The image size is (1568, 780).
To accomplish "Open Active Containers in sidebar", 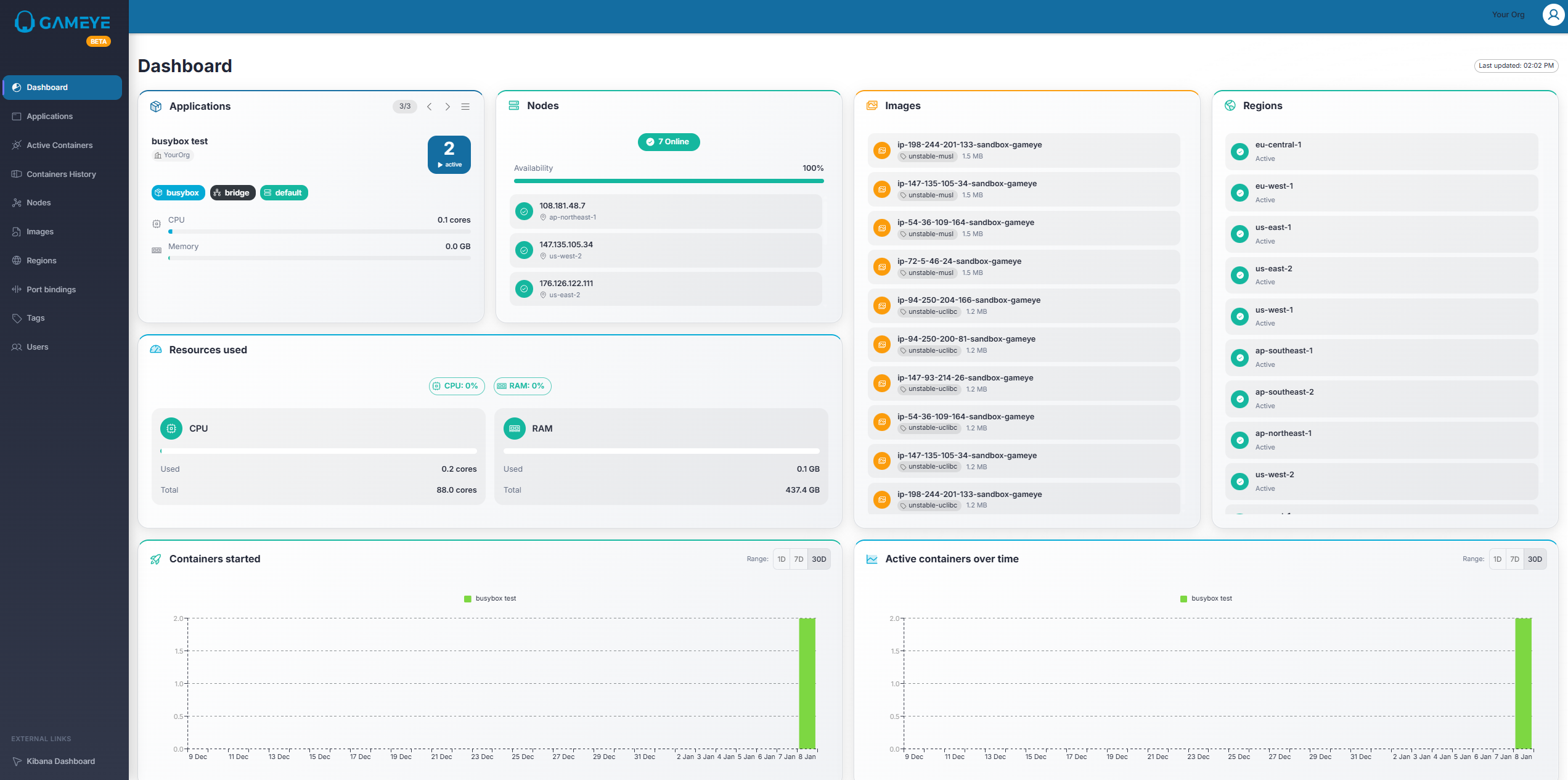I will click(x=59, y=145).
